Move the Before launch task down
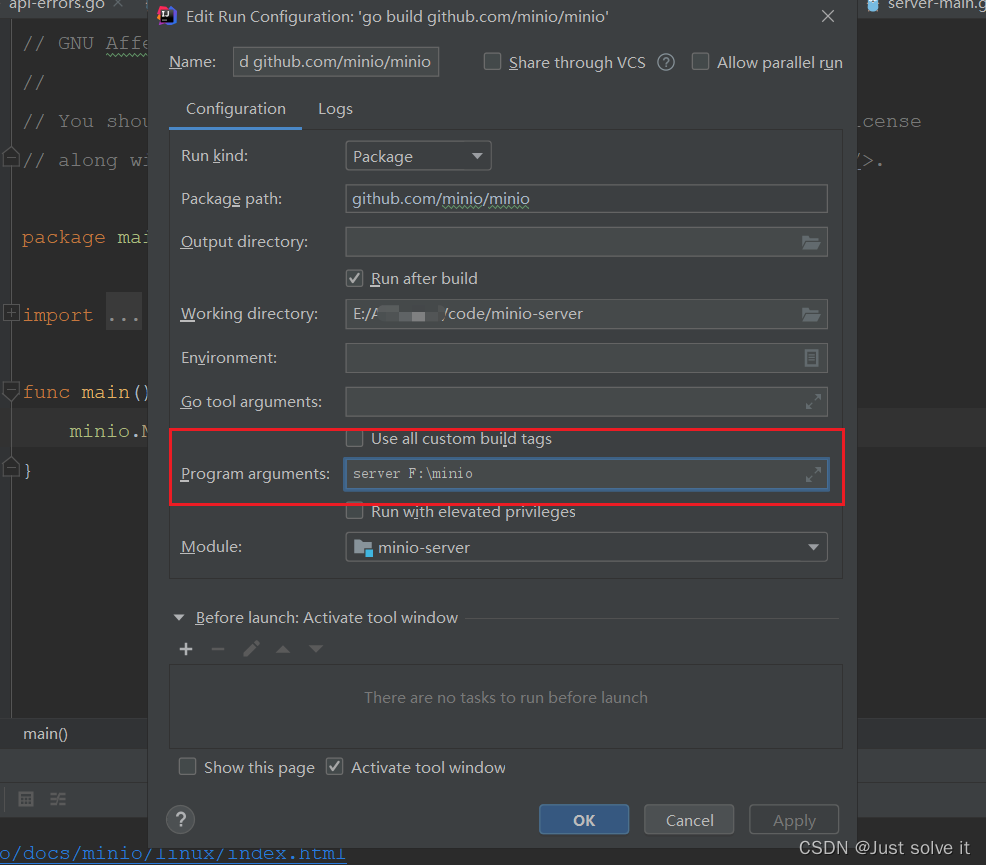The width and height of the screenshot is (986, 865). (x=316, y=649)
